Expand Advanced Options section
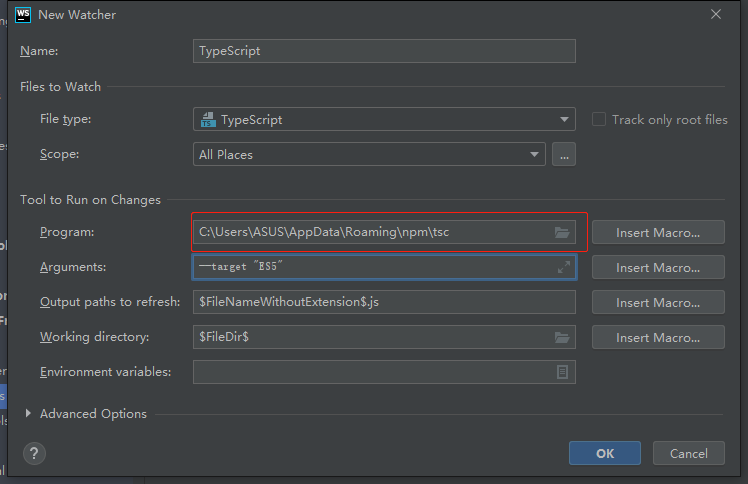Viewport: 748px width, 484px height. point(28,413)
